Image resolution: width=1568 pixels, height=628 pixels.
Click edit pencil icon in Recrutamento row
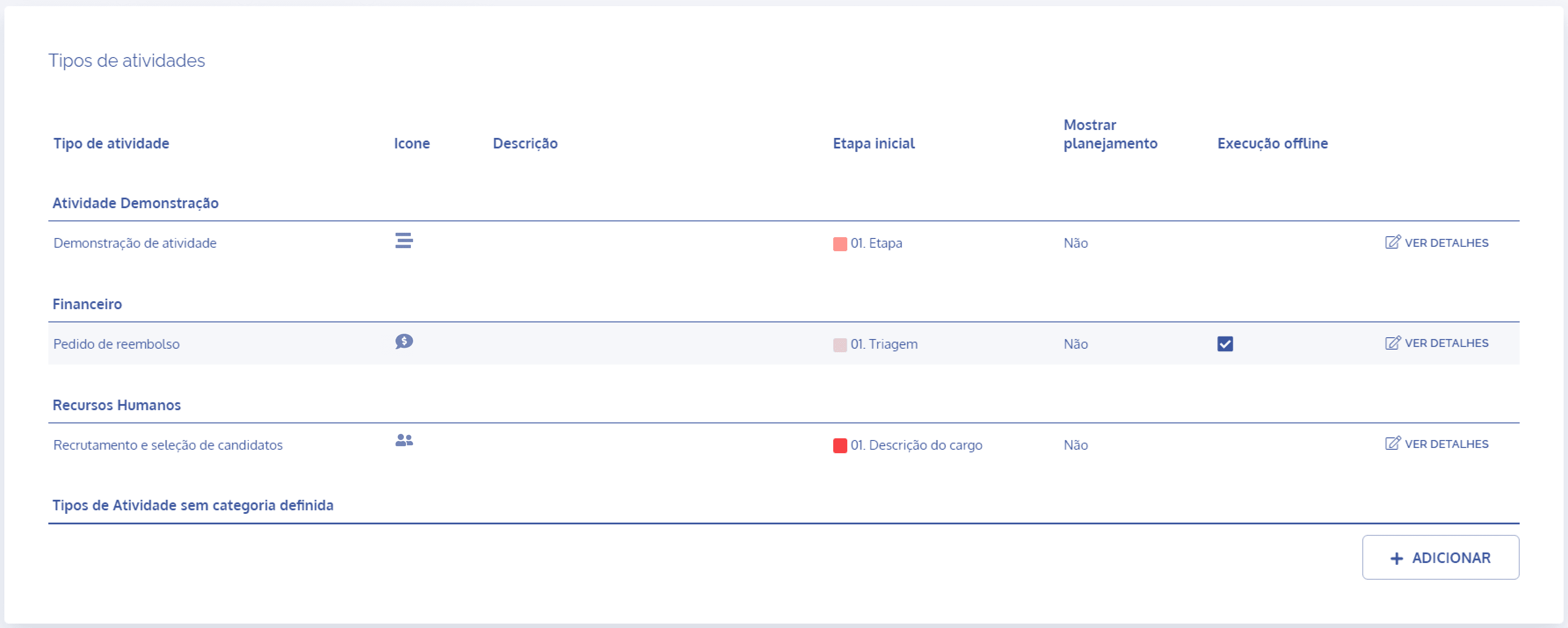tap(1392, 444)
